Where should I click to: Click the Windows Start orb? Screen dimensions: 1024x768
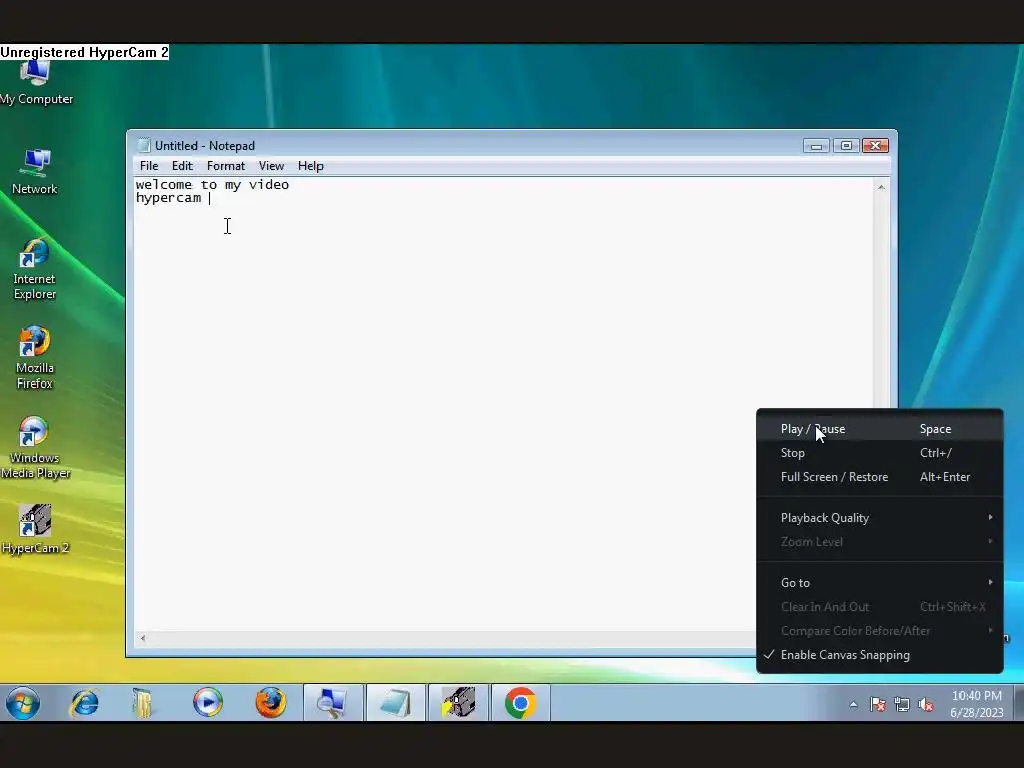point(23,703)
